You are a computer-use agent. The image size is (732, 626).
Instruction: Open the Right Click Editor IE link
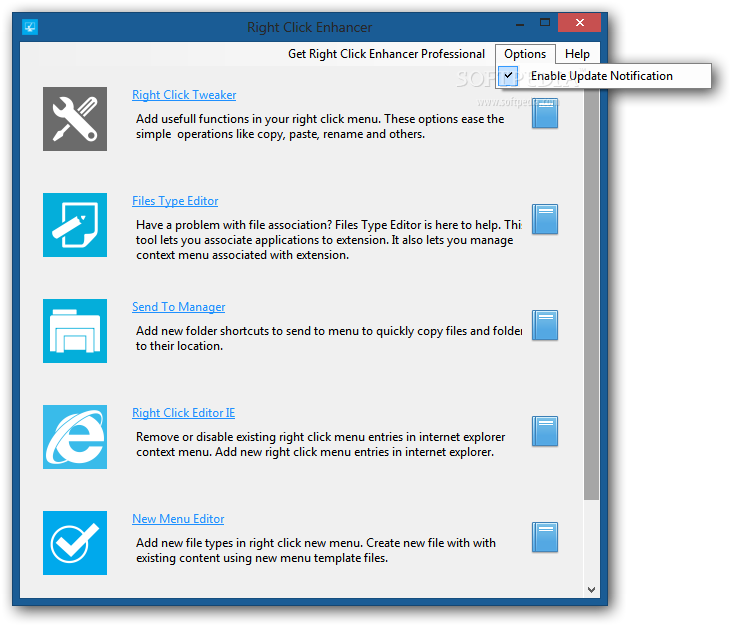(x=183, y=413)
